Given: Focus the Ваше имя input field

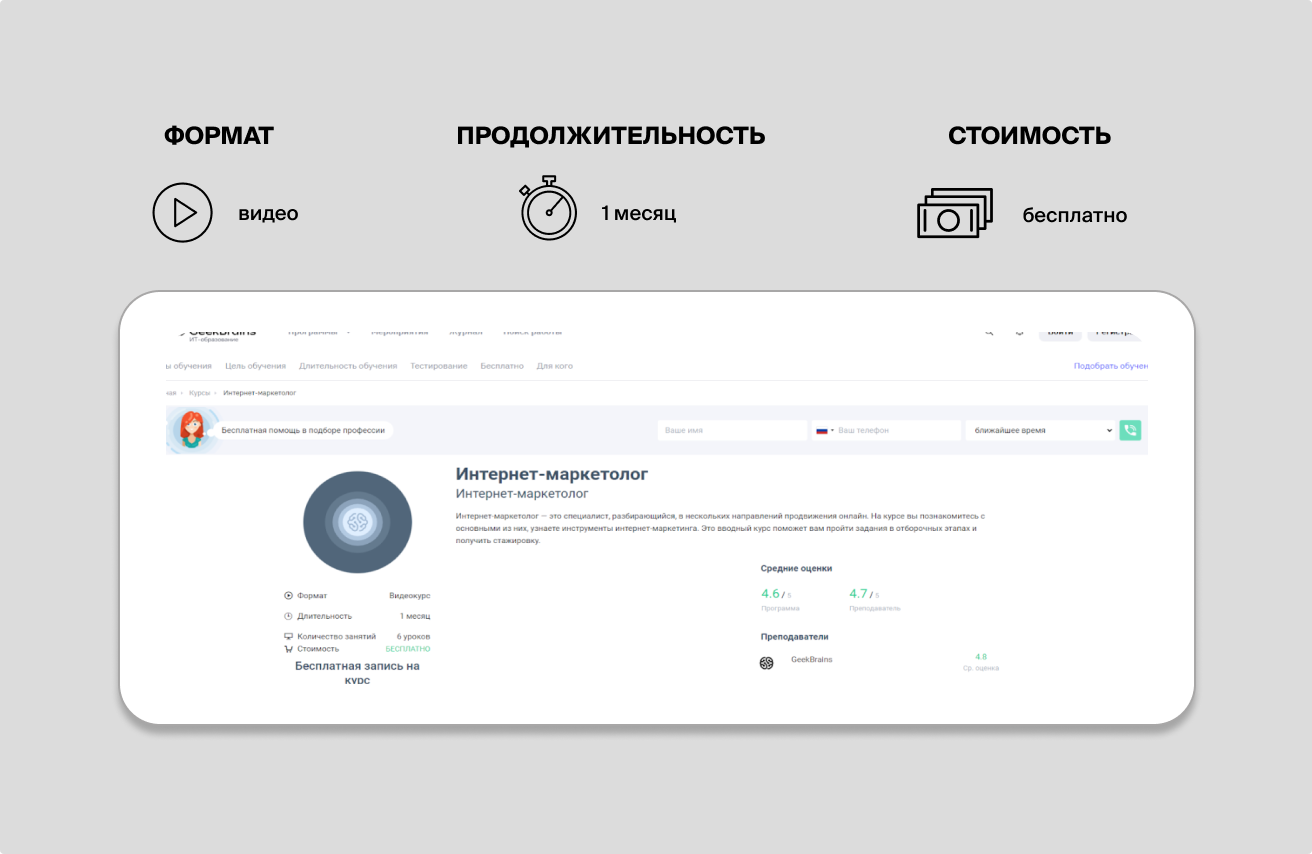Looking at the screenshot, I should click(x=732, y=430).
